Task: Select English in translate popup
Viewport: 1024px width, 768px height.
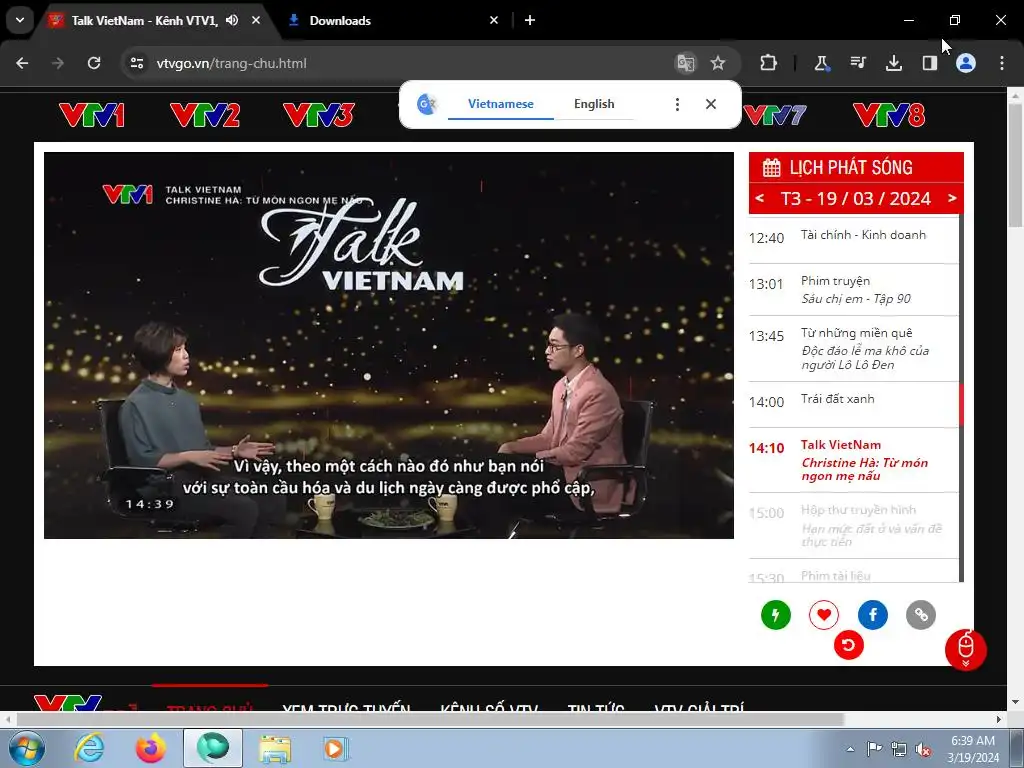Action: tap(594, 104)
